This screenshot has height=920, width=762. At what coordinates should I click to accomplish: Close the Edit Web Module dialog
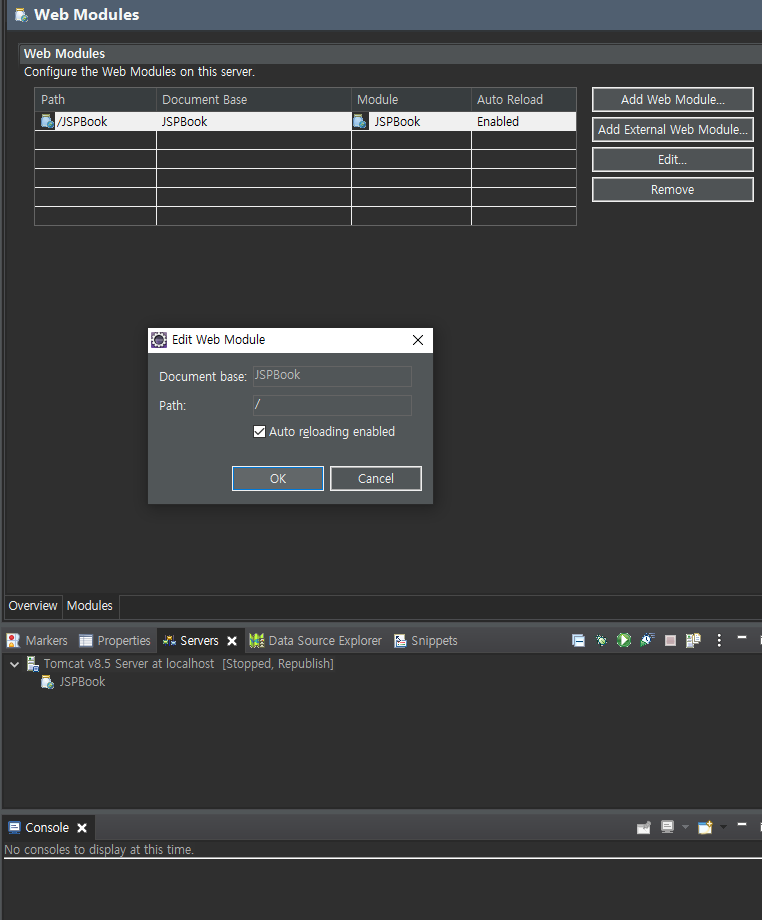coord(418,340)
